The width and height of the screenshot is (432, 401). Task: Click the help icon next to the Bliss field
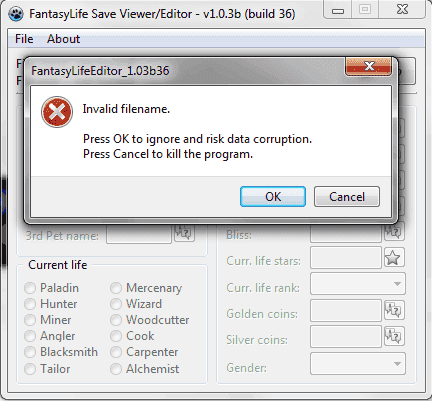[394, 231]
